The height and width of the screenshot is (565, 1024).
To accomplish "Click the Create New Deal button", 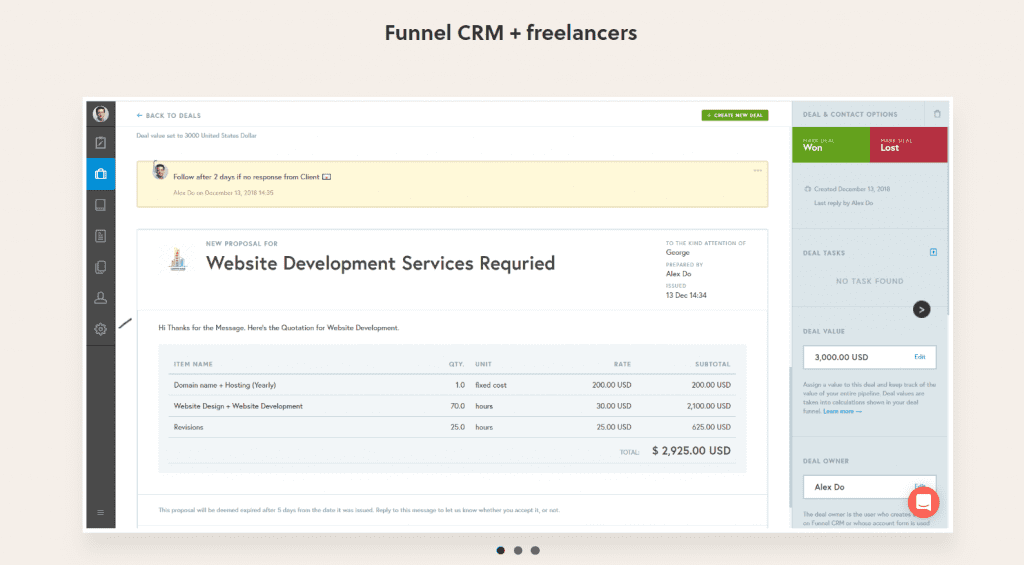I will click(735, 115).
